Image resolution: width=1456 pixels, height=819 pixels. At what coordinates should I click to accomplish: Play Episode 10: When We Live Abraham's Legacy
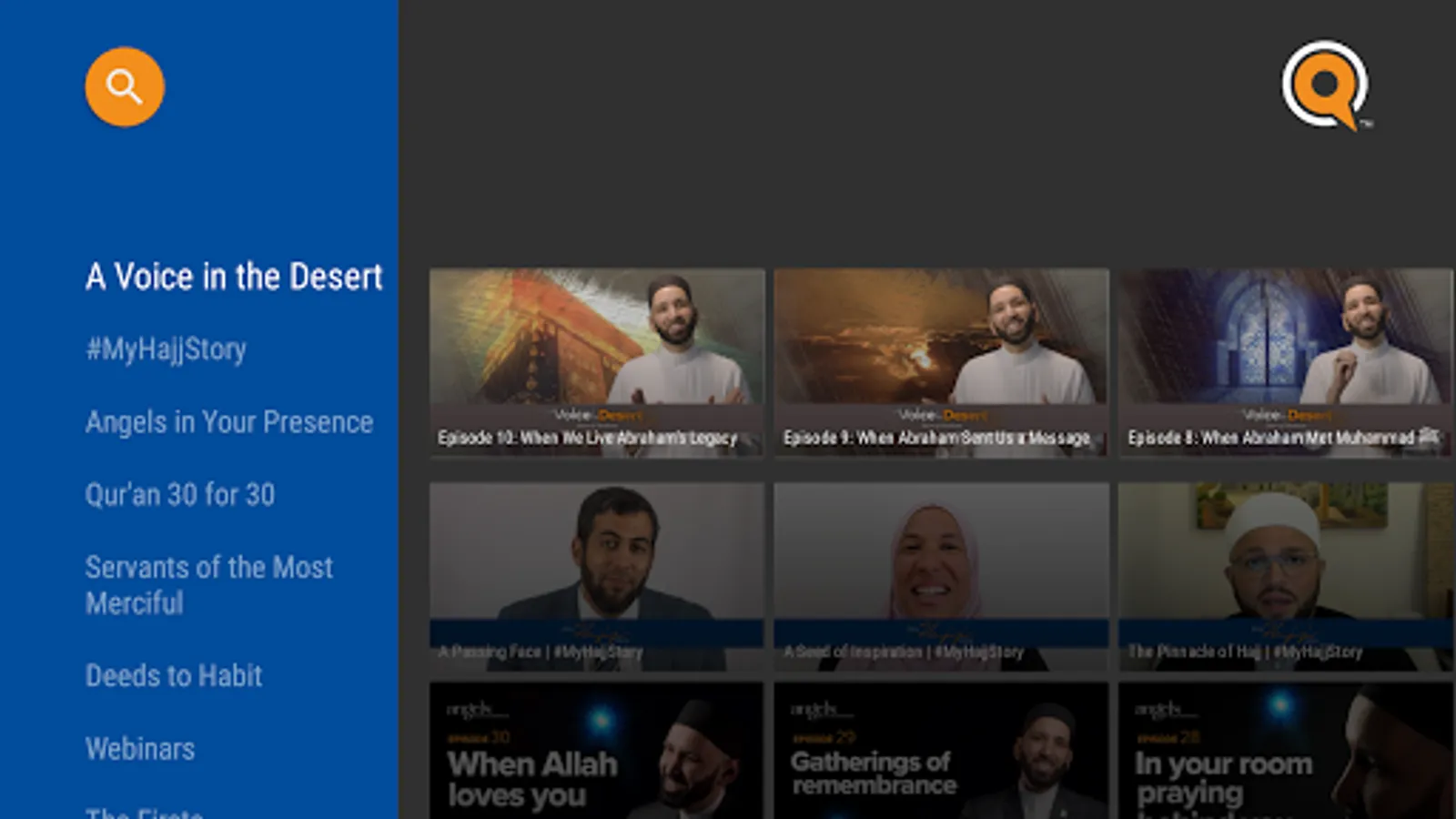597,362
